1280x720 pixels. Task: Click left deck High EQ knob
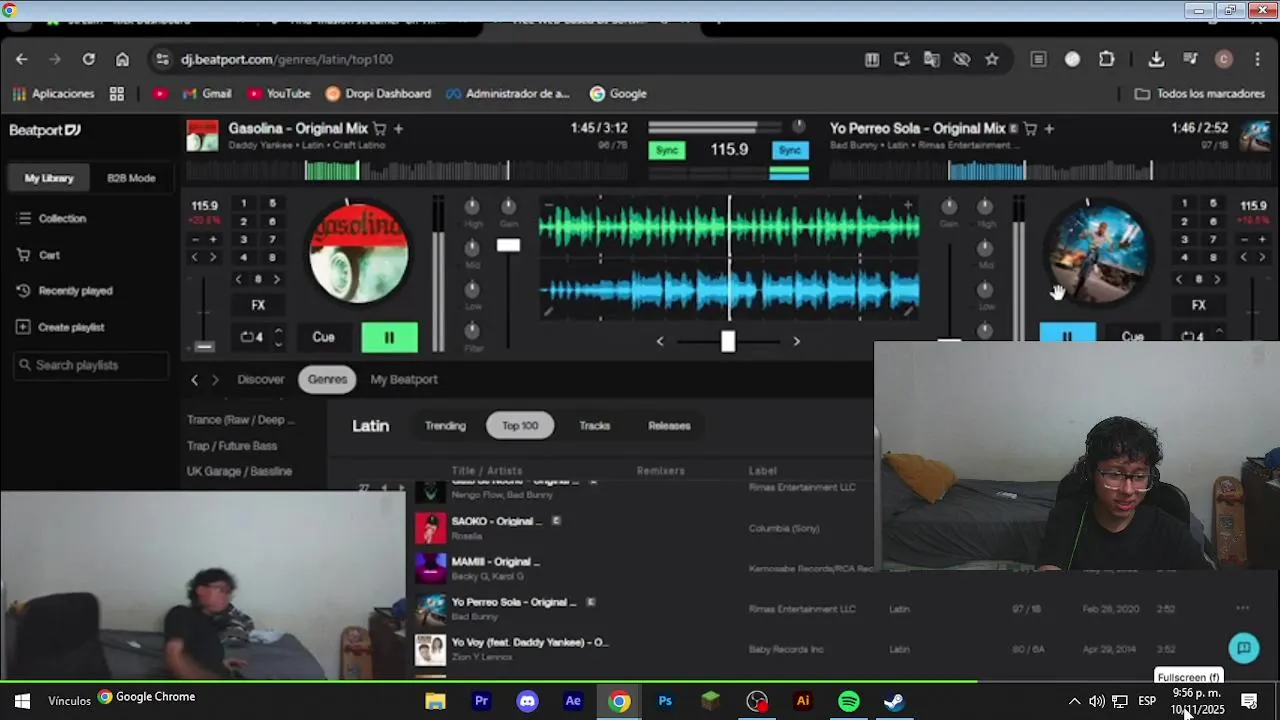point(472,207)
